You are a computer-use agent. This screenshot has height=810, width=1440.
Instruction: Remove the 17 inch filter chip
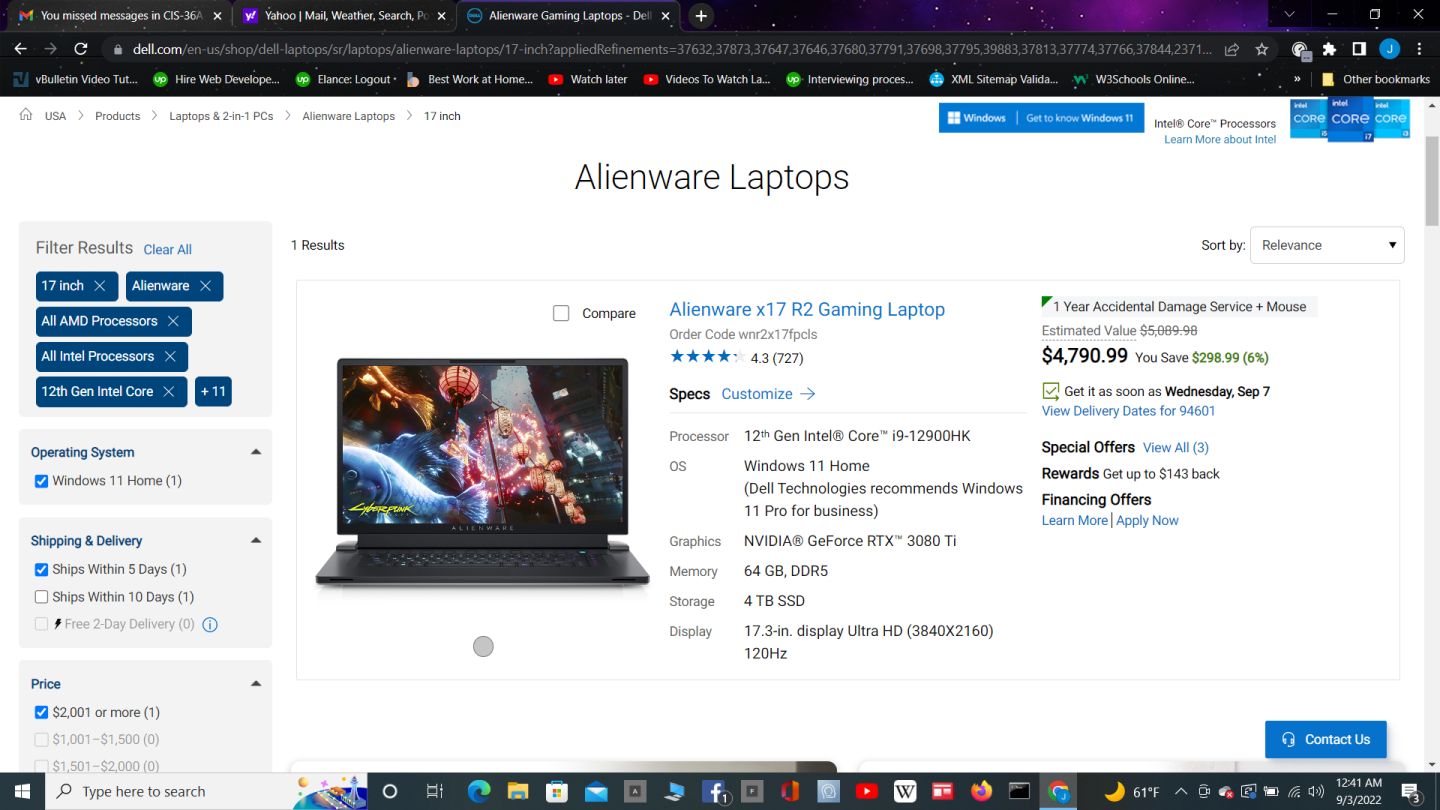pyautogui.click(x=100, y=286)
